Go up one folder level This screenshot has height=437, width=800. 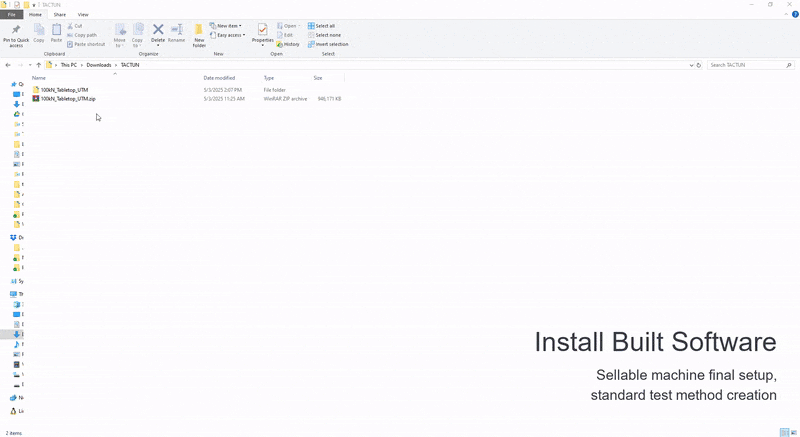tap(39, 65)
